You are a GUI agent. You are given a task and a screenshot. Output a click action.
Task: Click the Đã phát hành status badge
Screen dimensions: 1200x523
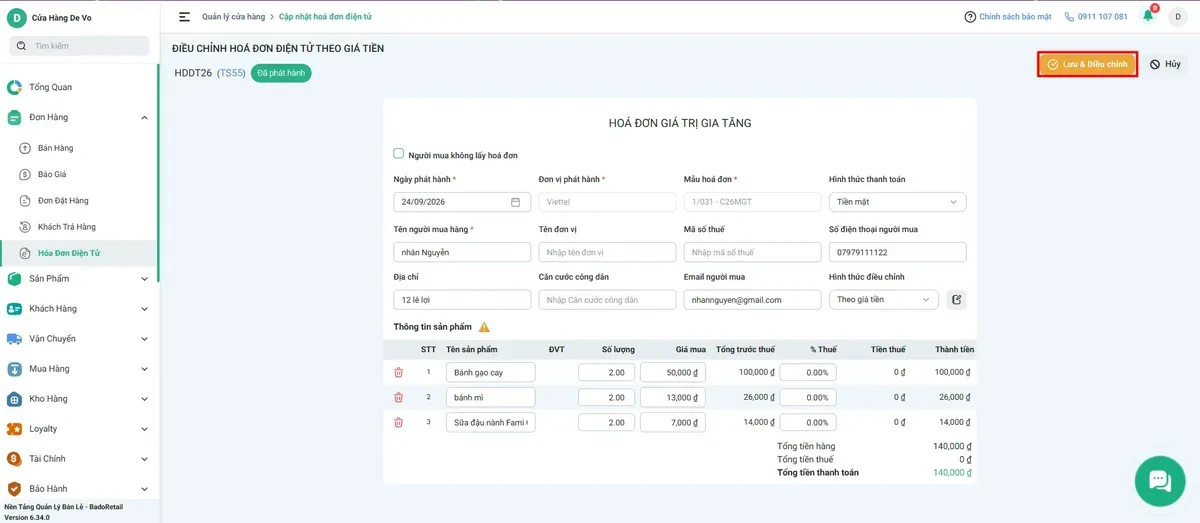(x=281, y=73)
